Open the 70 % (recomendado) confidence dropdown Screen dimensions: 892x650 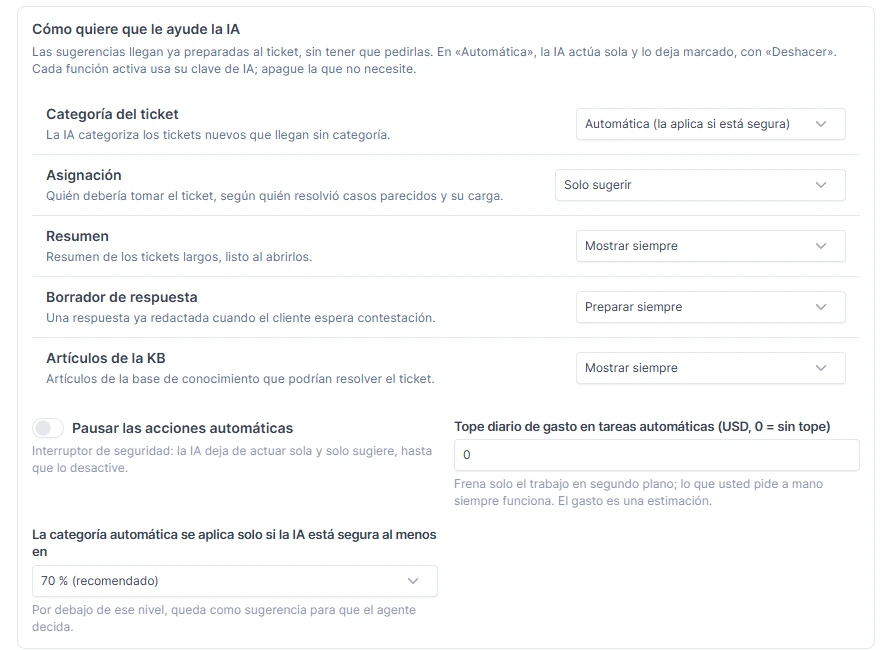[234, 581]
